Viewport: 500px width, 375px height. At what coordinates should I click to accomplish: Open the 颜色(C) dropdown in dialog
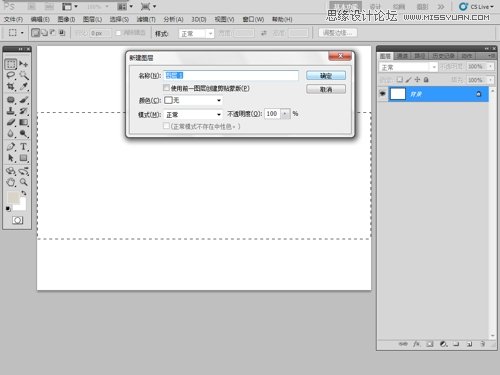tap(193, 100)
